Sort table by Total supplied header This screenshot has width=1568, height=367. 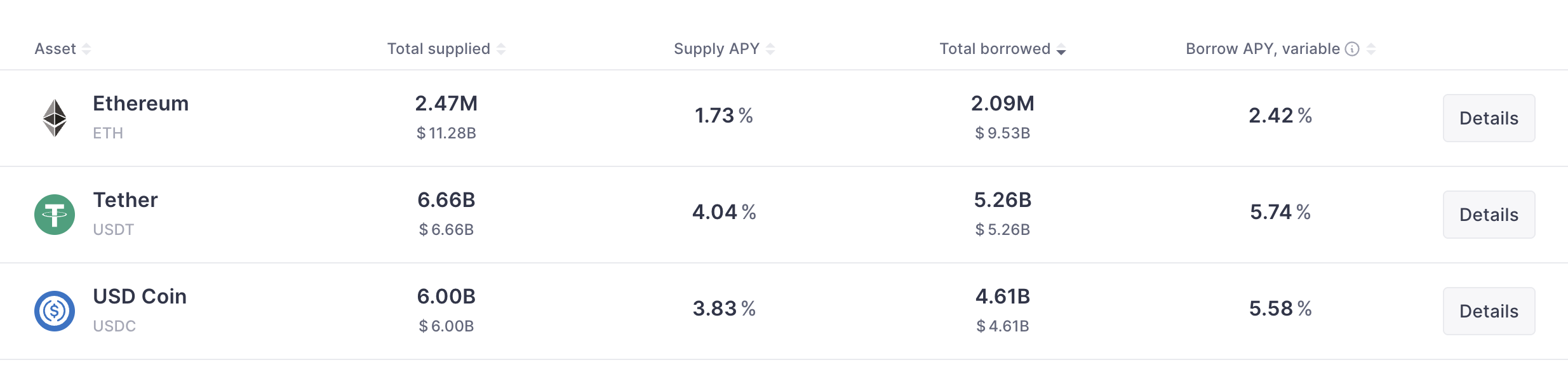click(x=439, y=49)
